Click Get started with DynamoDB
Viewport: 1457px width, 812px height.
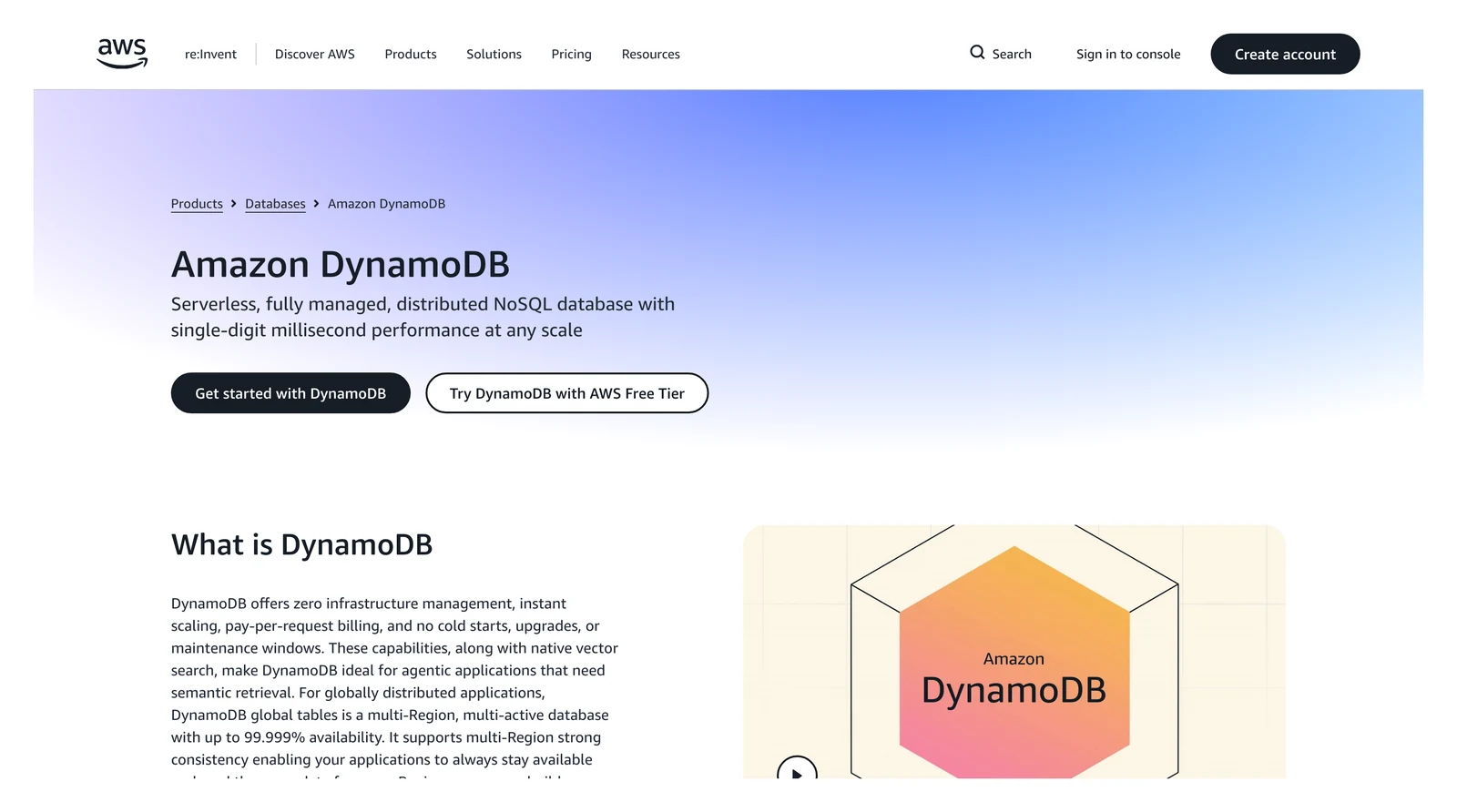coord(290,393)
